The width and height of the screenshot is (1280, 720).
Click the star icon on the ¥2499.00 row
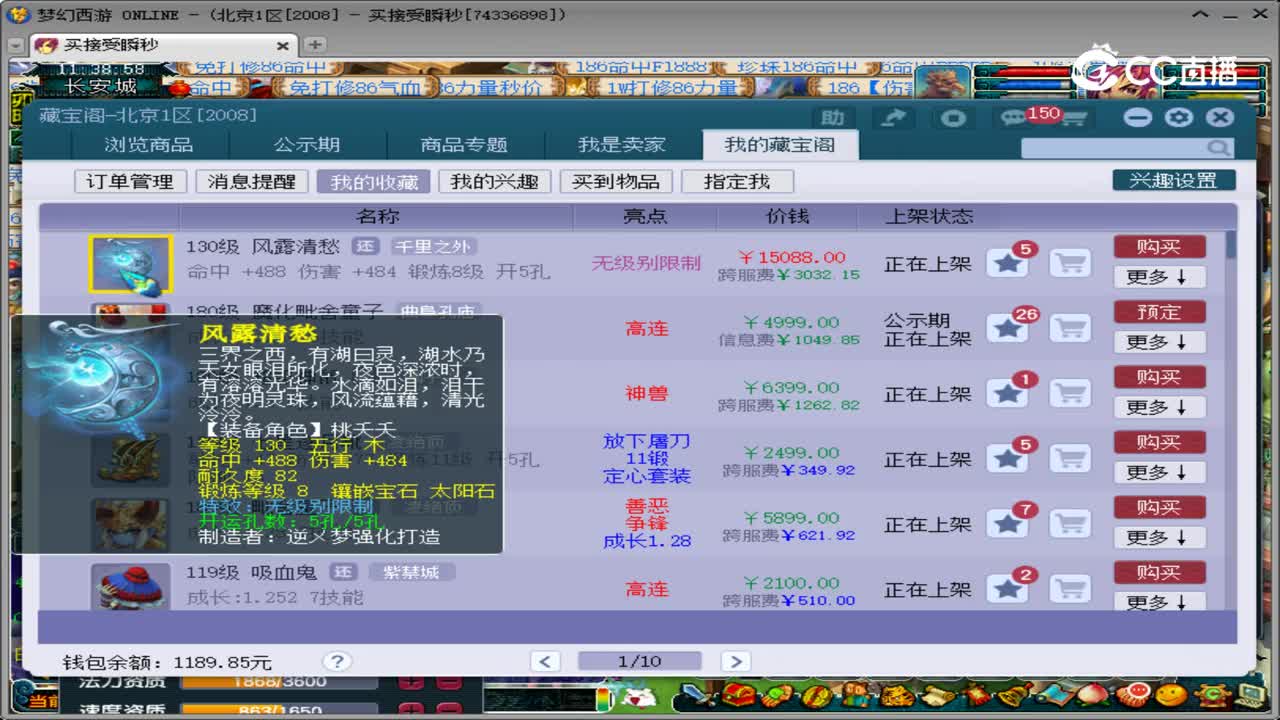coord(1008,459)
